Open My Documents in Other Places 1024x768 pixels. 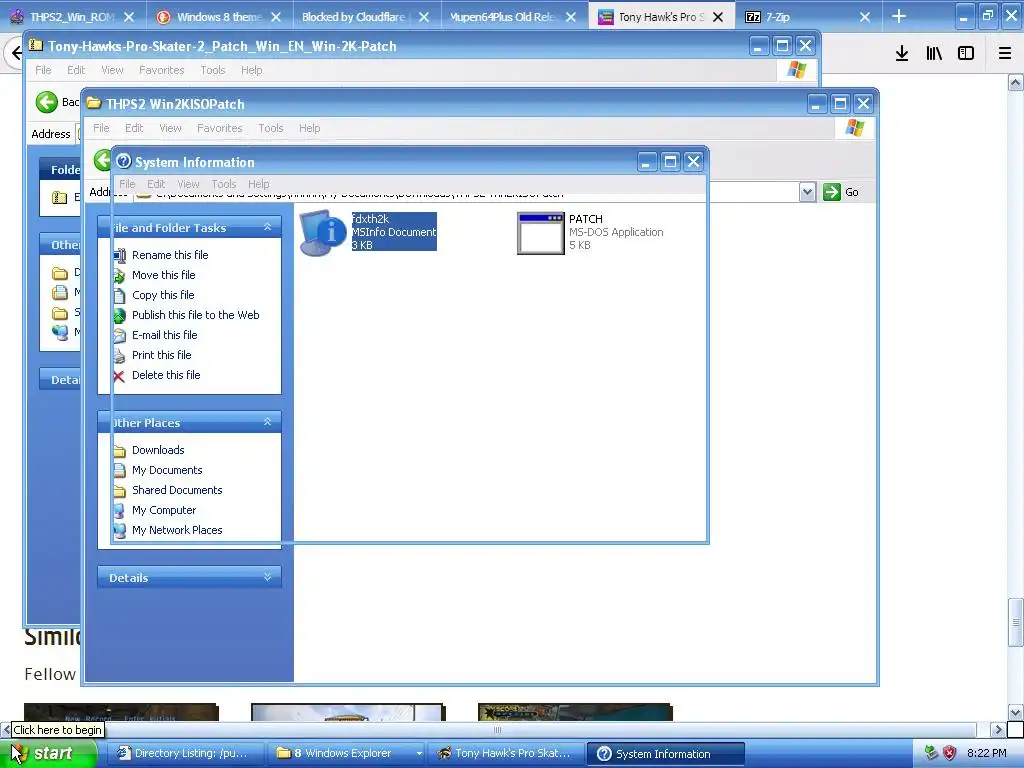point(167,470)
